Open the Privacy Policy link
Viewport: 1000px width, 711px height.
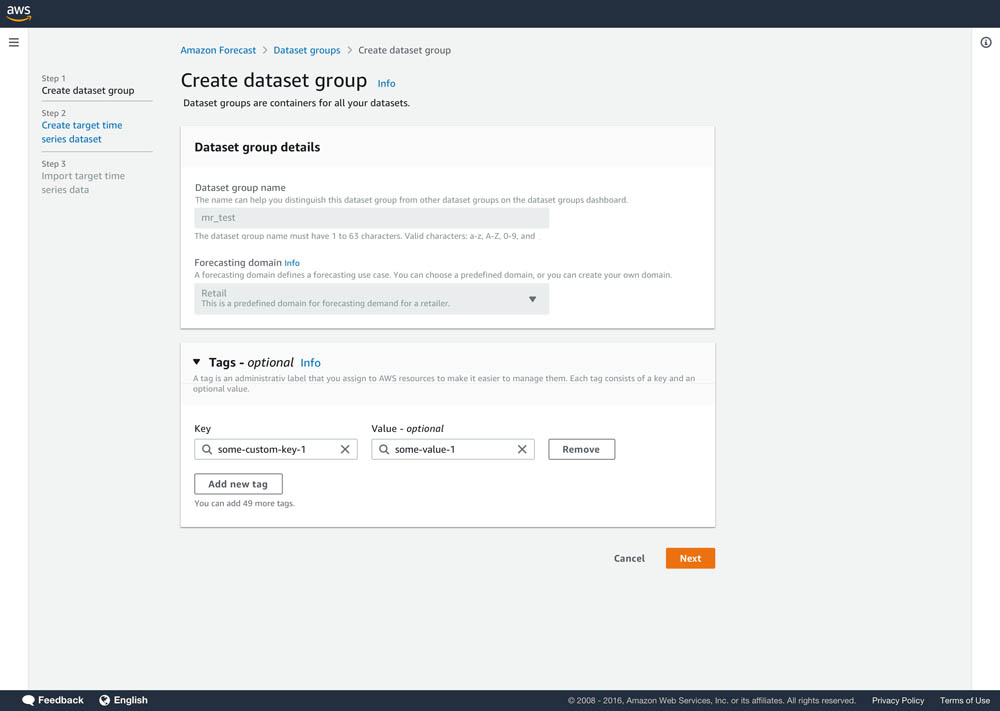898,701
